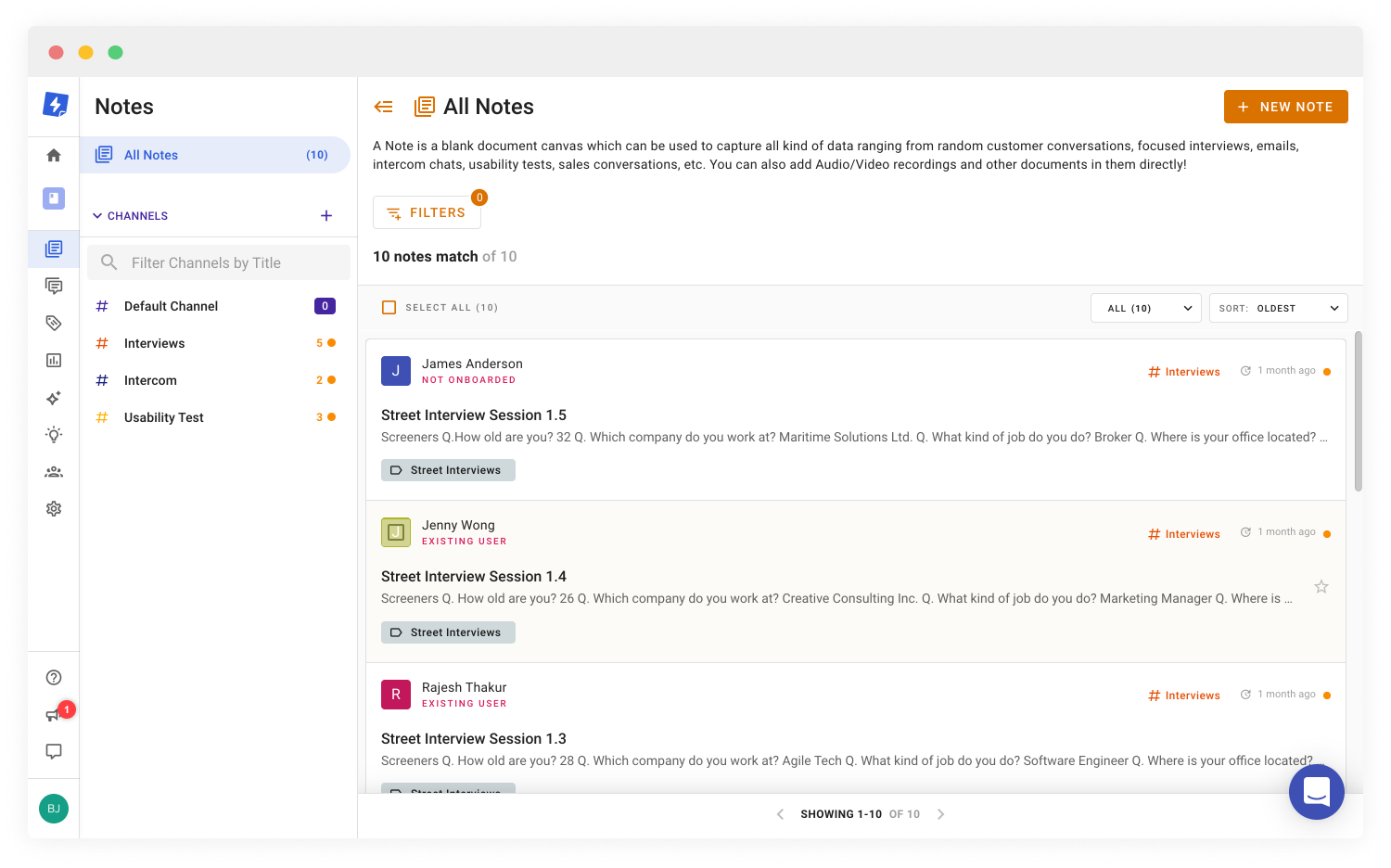Click Rajesh Thakur avatar
Screen dimensions: 1391x868
tap(396, 695)
